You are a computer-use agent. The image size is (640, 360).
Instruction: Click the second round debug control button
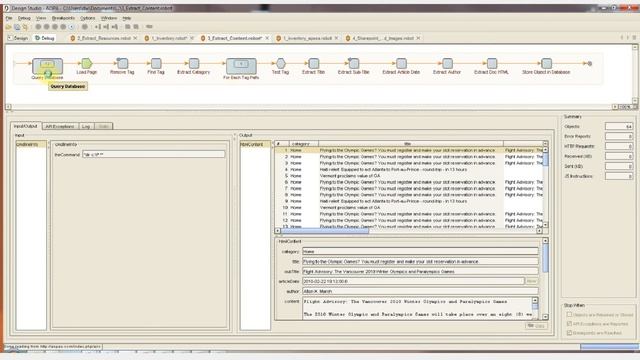pos(46,27)
